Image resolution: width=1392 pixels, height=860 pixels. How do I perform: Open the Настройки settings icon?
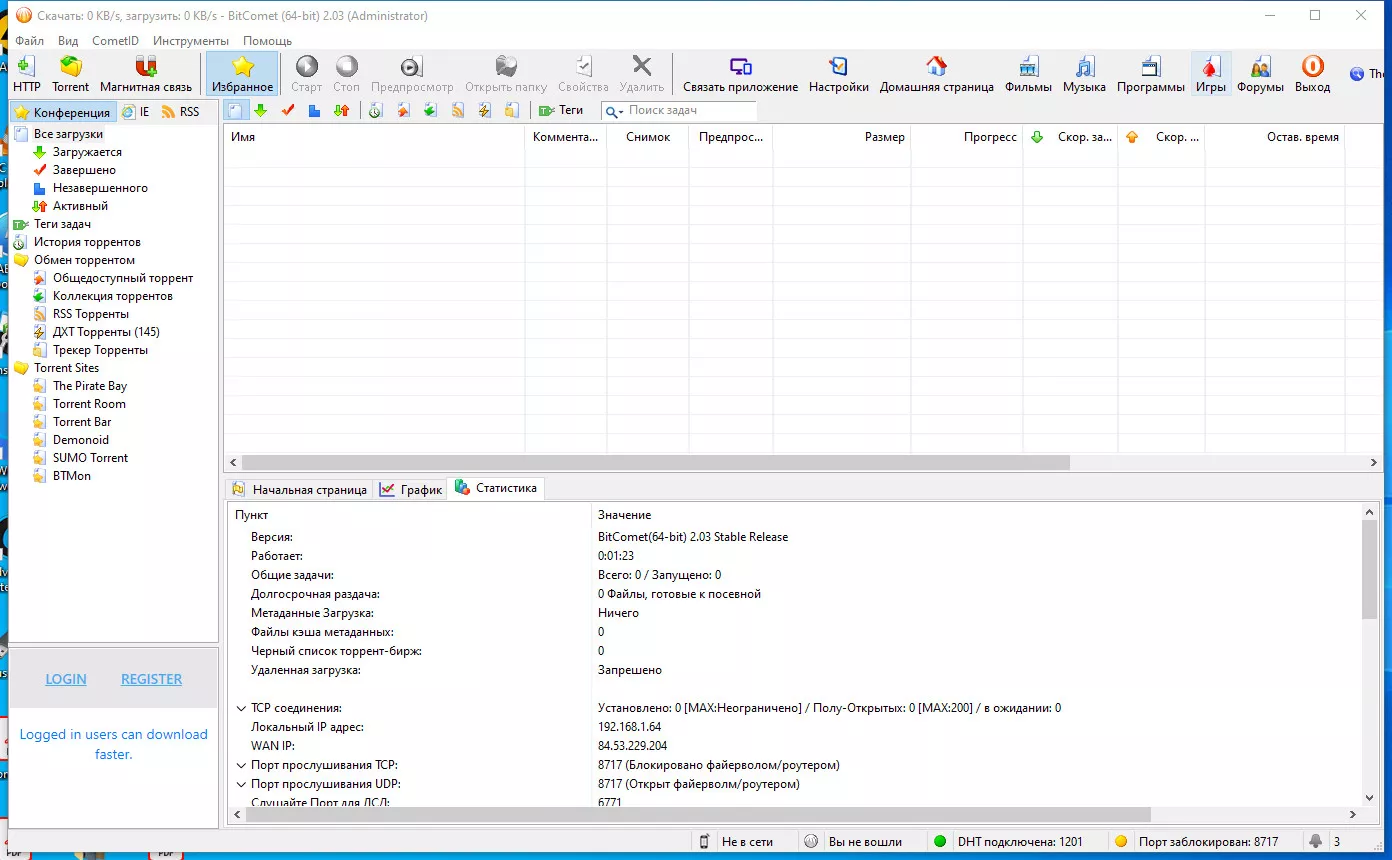pos(838,68)
